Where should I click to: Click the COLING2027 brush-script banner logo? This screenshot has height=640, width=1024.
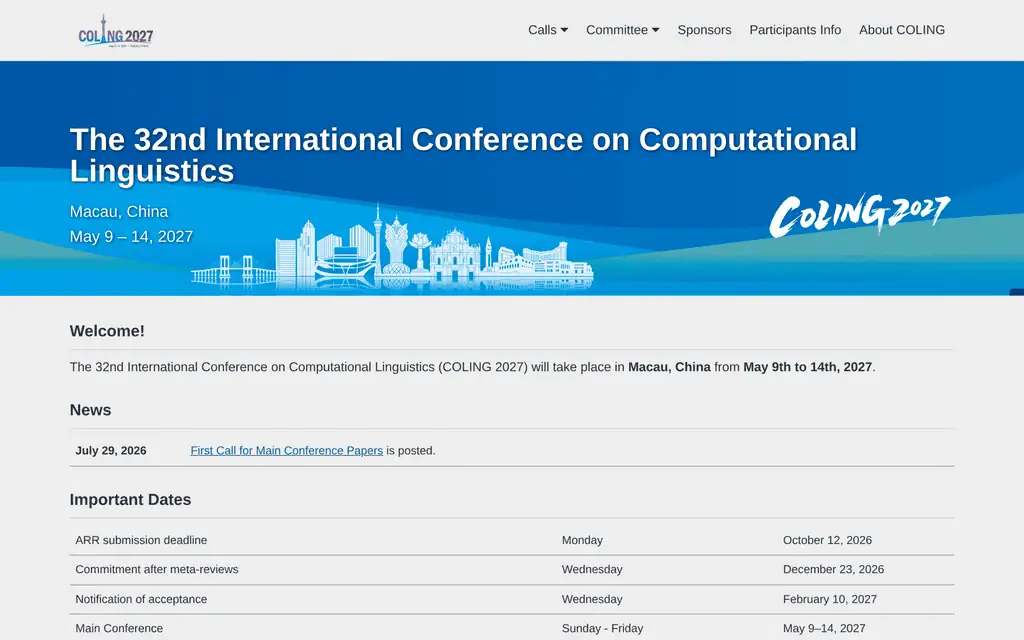tap(859, 214)
